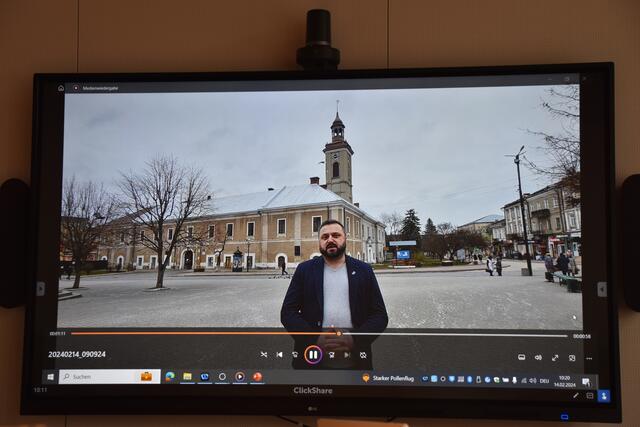This screenshot has height=427, width=640.
Task: Expand left side arrow of display
Action: click(x=40, y=289)
